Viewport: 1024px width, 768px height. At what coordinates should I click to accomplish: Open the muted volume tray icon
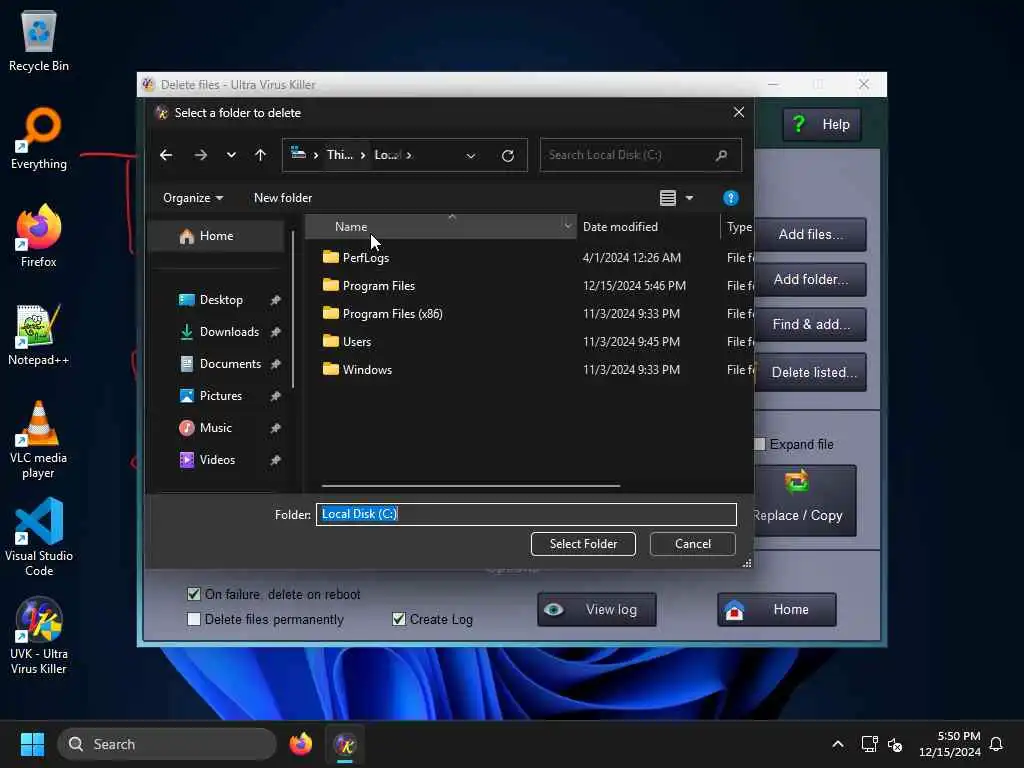pos(895,744)
